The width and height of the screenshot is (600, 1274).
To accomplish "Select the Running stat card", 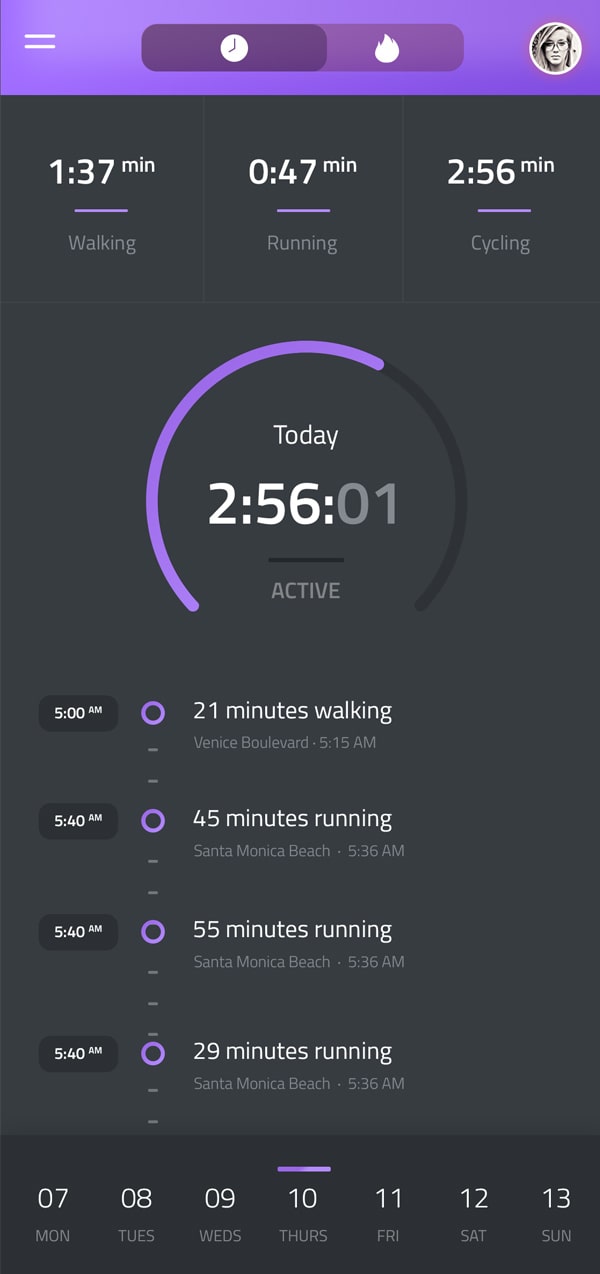I will click(302, 200).
